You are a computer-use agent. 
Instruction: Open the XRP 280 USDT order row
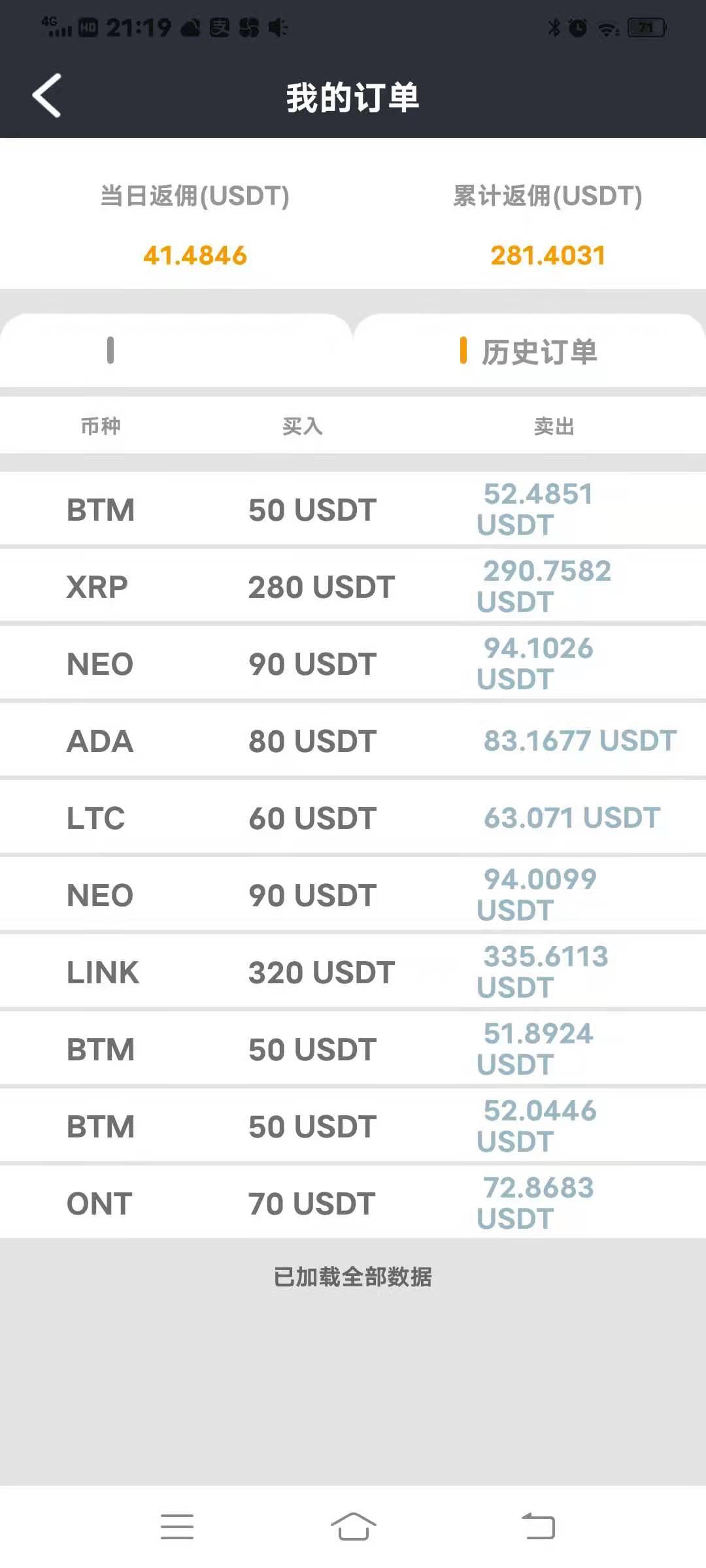(353, 586)
